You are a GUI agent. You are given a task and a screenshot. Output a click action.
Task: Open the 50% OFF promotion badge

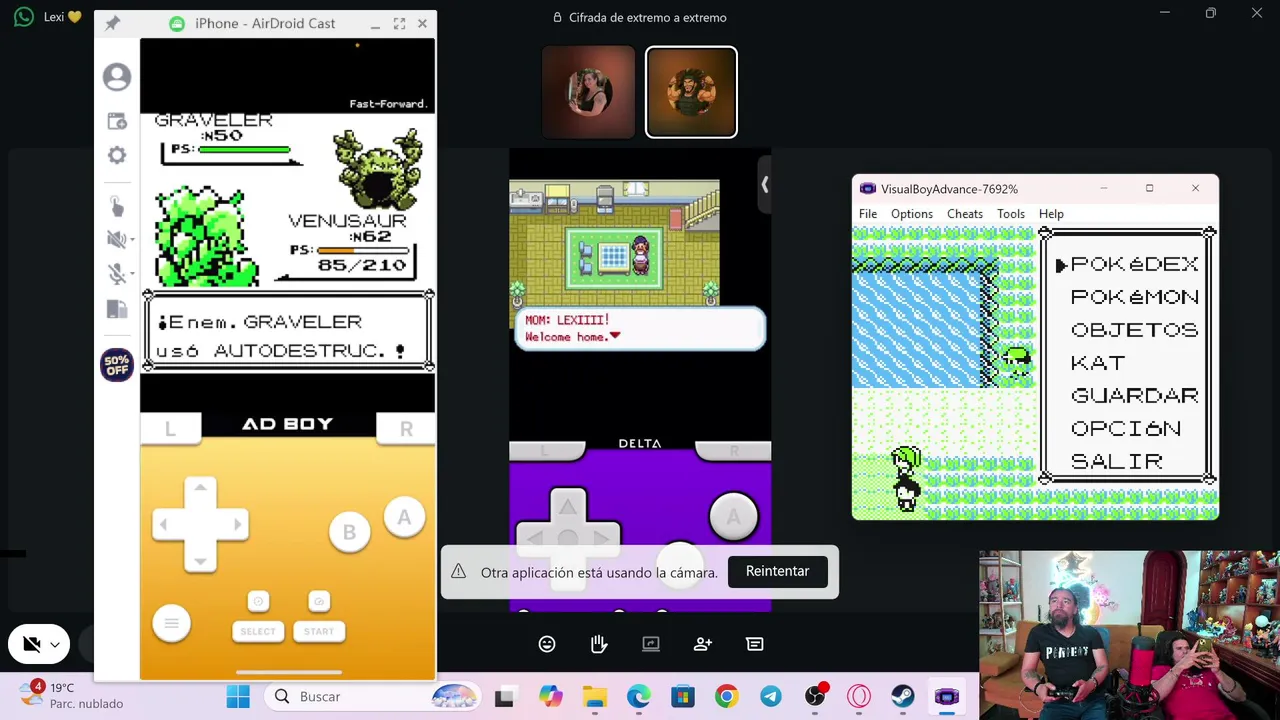point(117,365)
